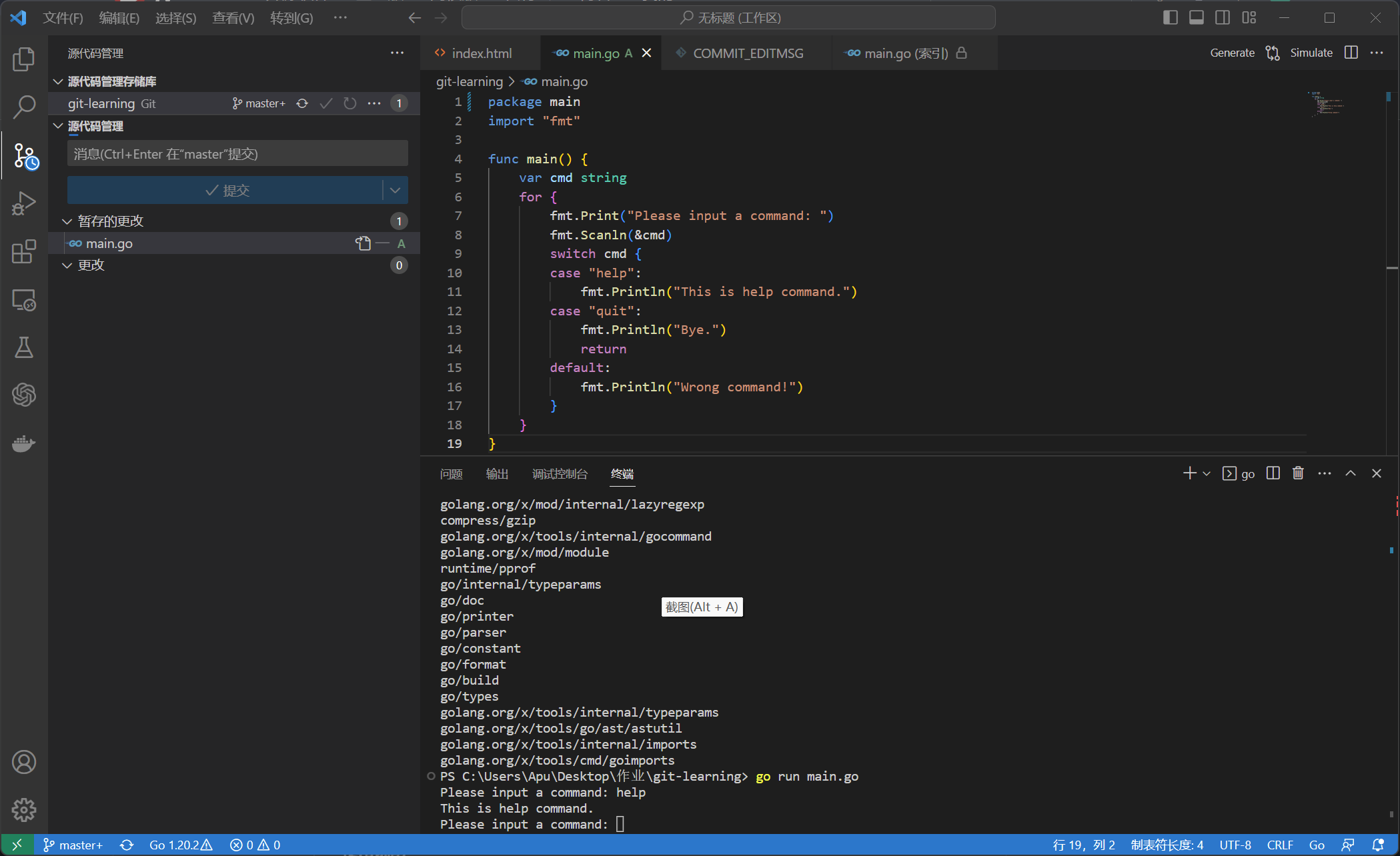Open the commit button dropdown arrow
Image resolution: width=1400 pixels, height=856 pixels.
pyautogui.click(x=395, y=191)
